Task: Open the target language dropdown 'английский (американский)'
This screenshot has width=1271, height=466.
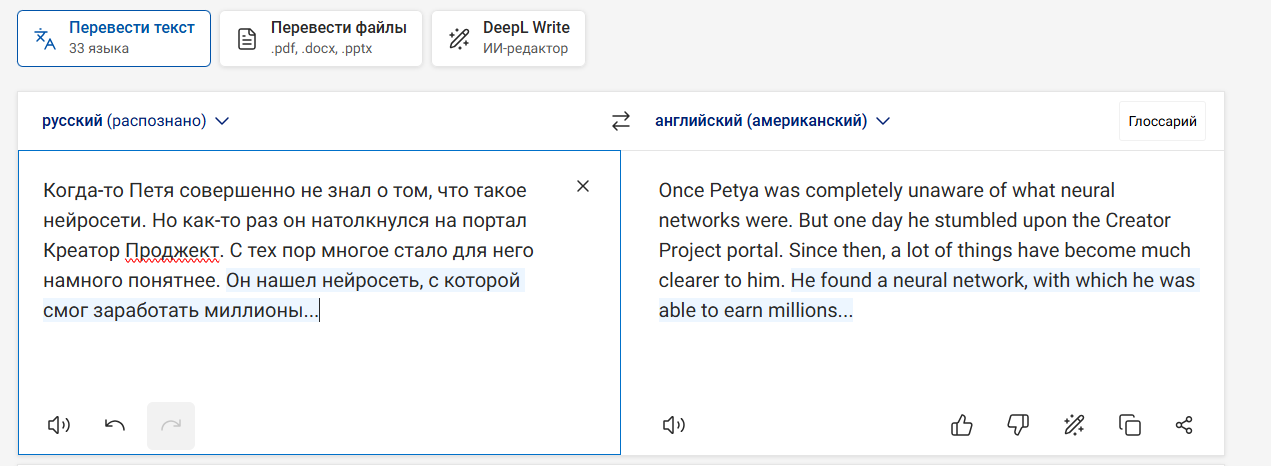Action: click(772, 121)
